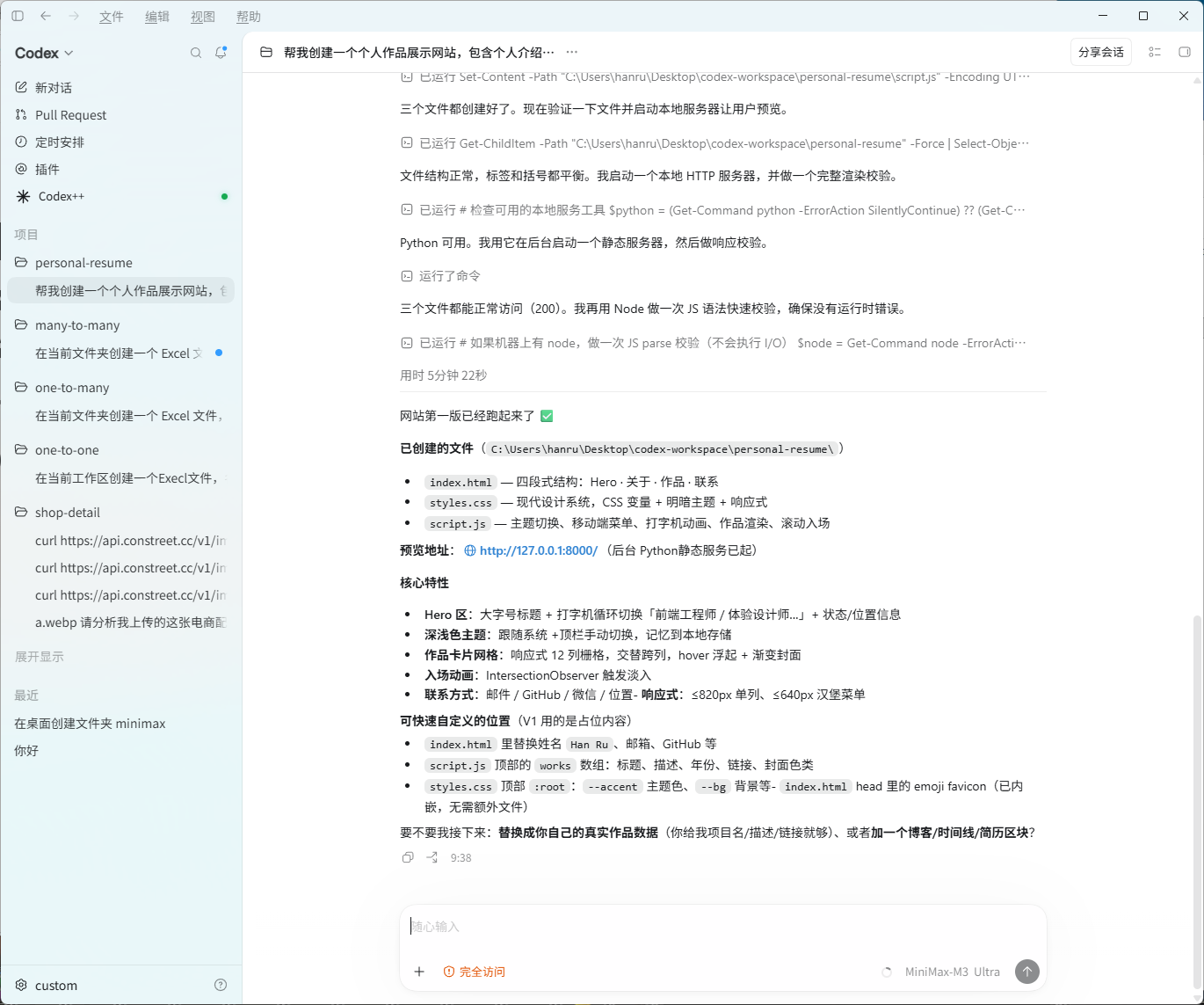Click the three-dot menu beside conversation title

pos(572,52)
